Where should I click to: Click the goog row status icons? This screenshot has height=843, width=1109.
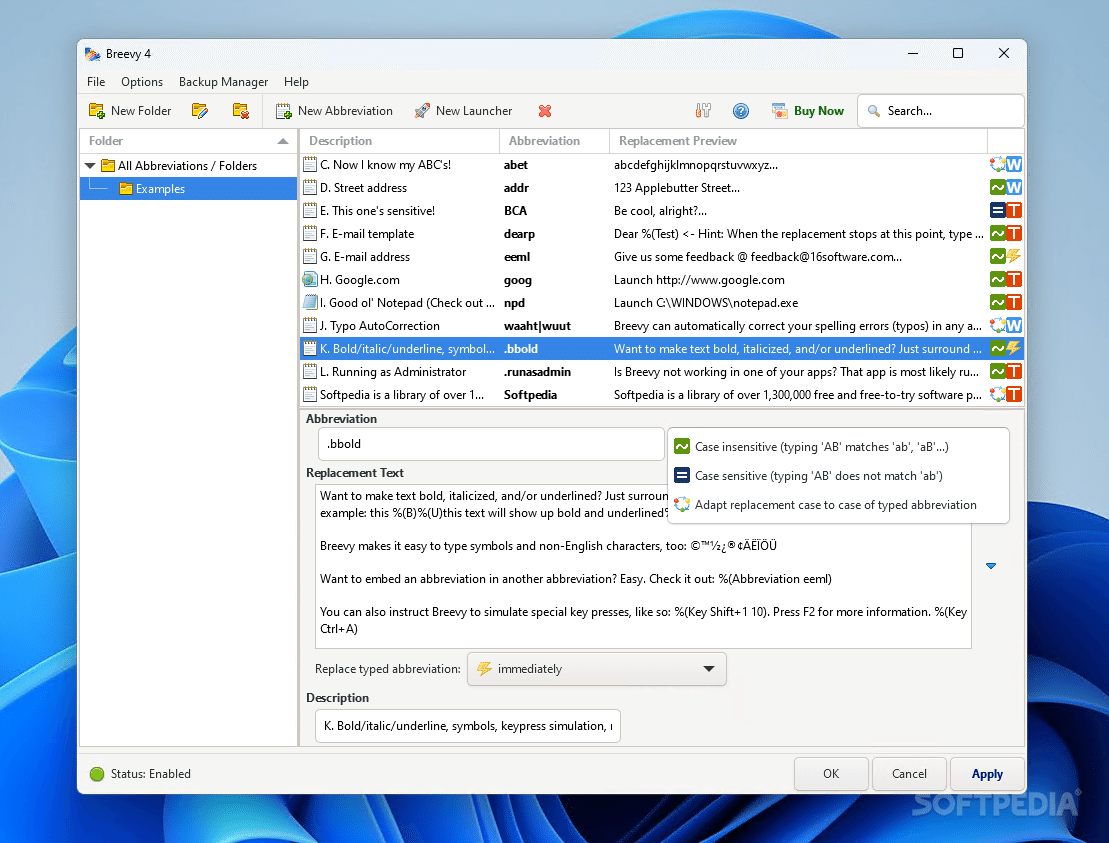pos(1006,280)
